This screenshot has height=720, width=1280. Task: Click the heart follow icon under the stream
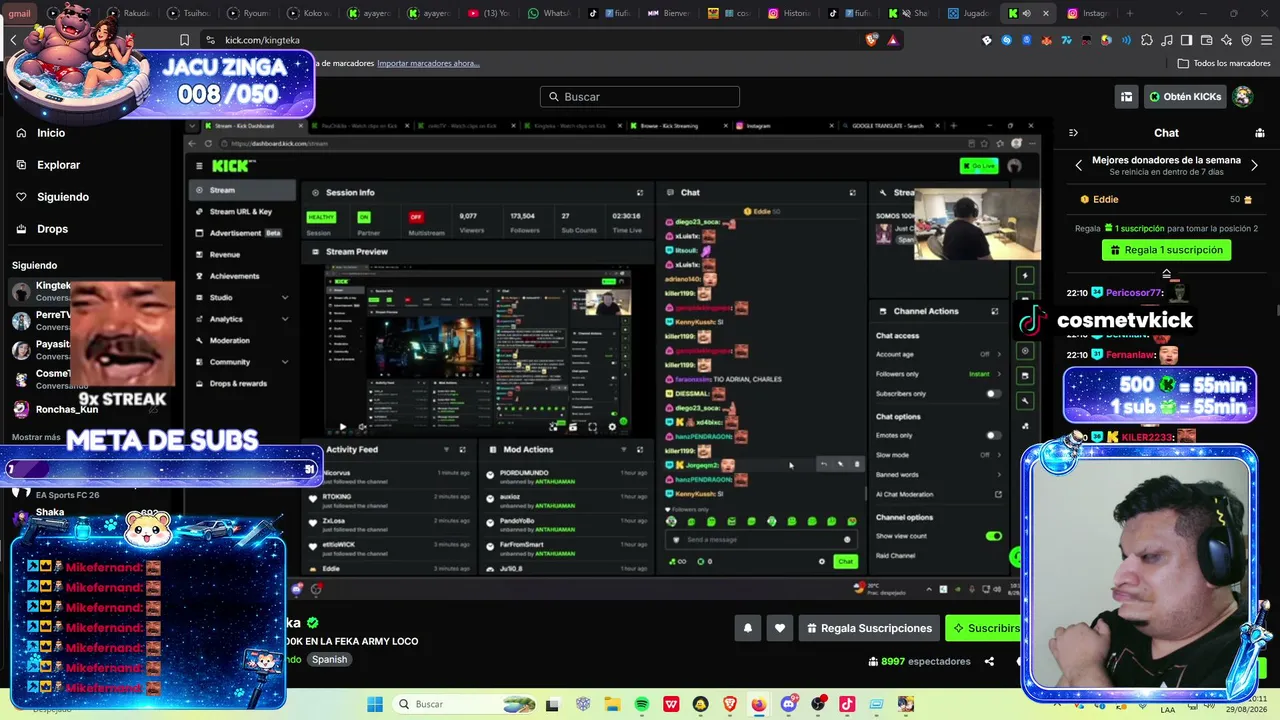(x=780, y=628)
